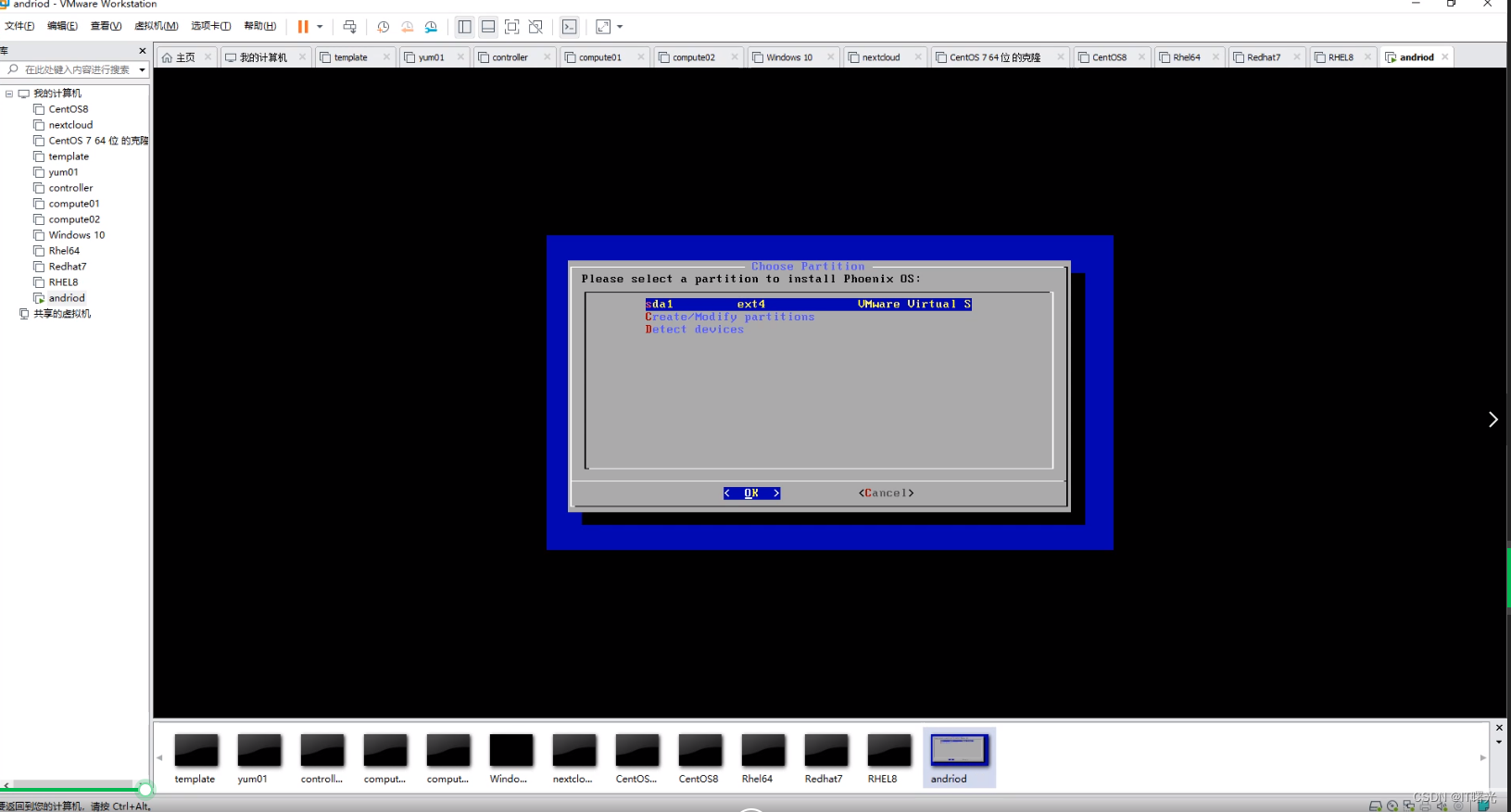This screenshot has width=1511, height=812.
Task: Click the library horizontal scrollbar
Action: [74, 785]
